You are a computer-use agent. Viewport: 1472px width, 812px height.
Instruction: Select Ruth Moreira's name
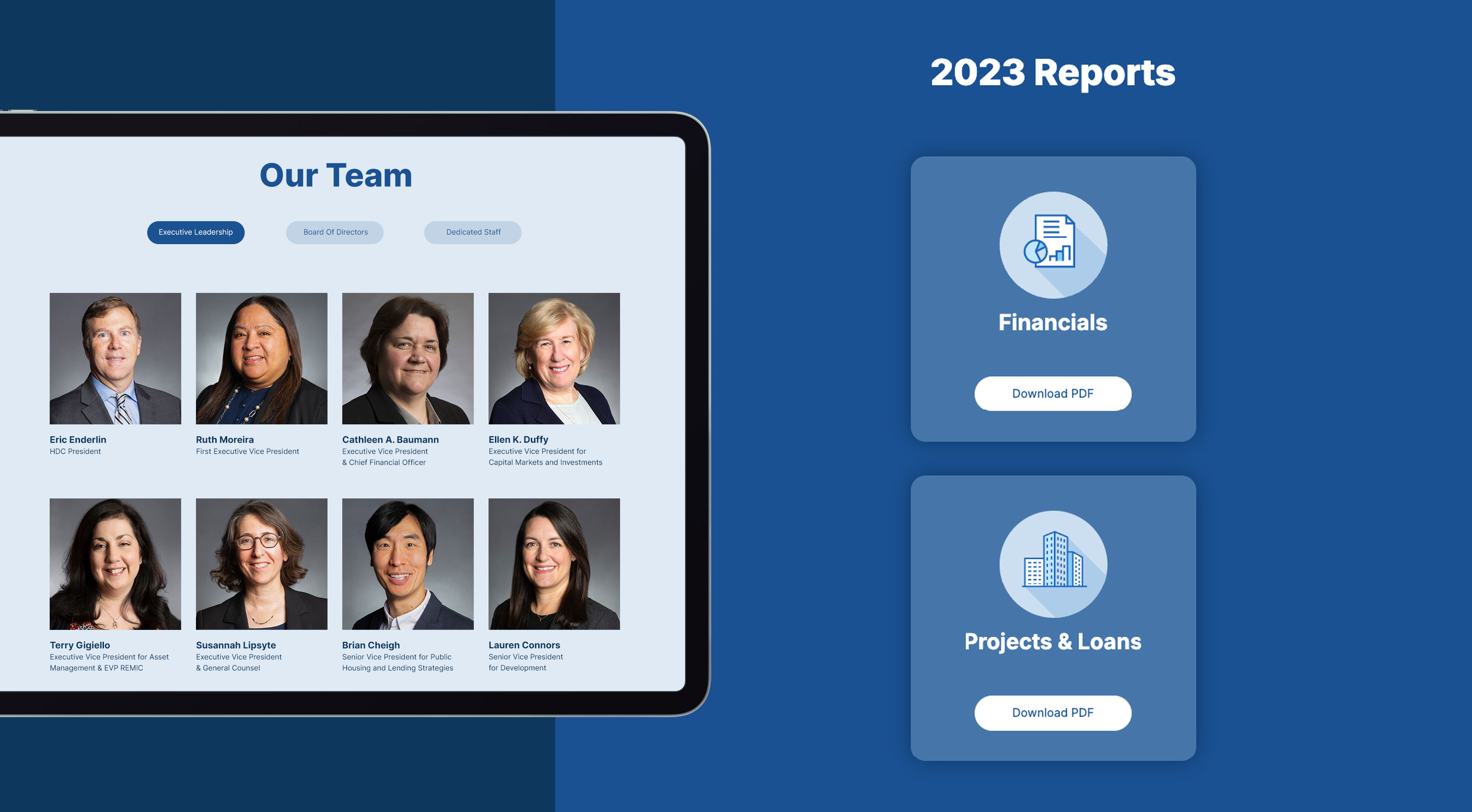pos(224,440)
